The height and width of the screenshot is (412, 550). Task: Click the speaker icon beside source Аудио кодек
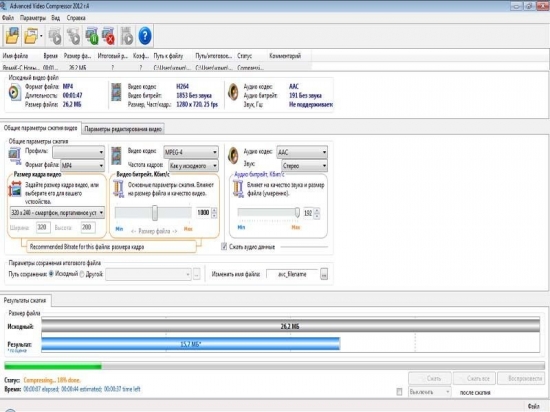pyautogui.click(x=233, y=92)
